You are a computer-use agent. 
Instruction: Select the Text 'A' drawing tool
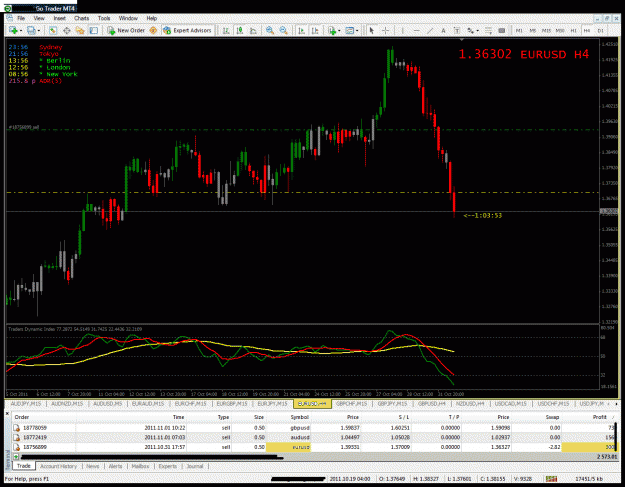coord(443,30)
